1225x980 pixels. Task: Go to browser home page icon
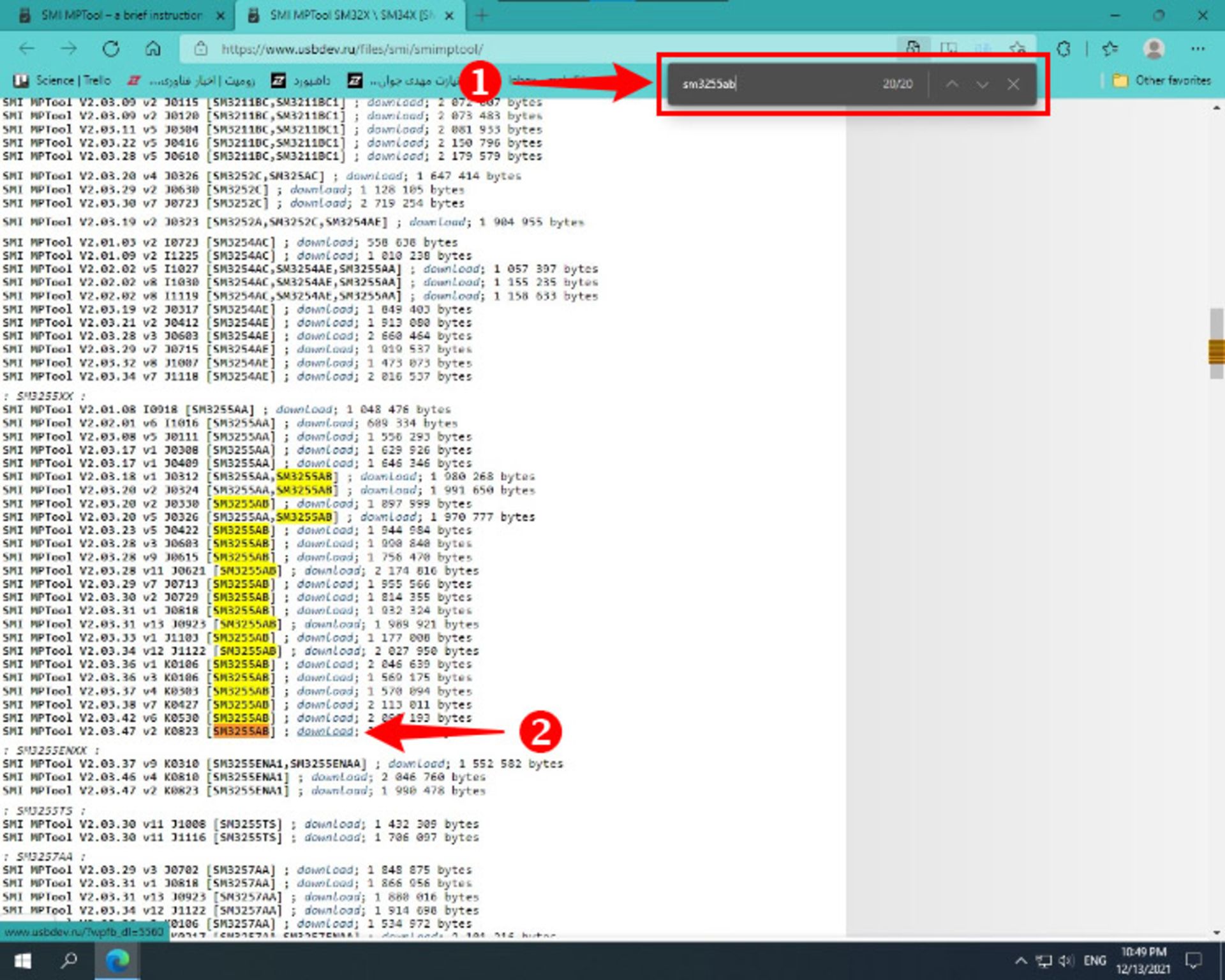[x=152, y=48]
